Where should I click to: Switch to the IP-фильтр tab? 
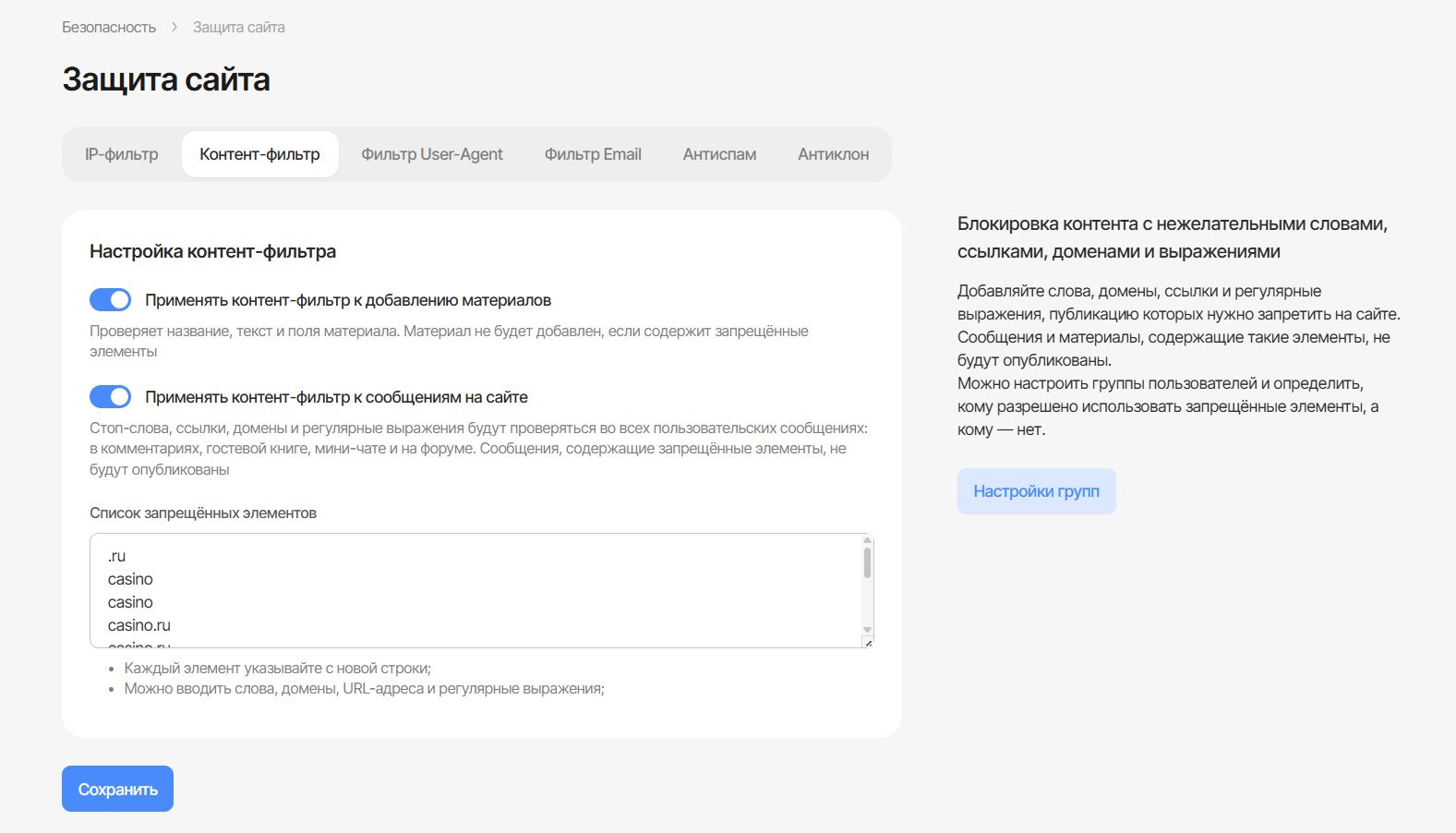(122, 154)
